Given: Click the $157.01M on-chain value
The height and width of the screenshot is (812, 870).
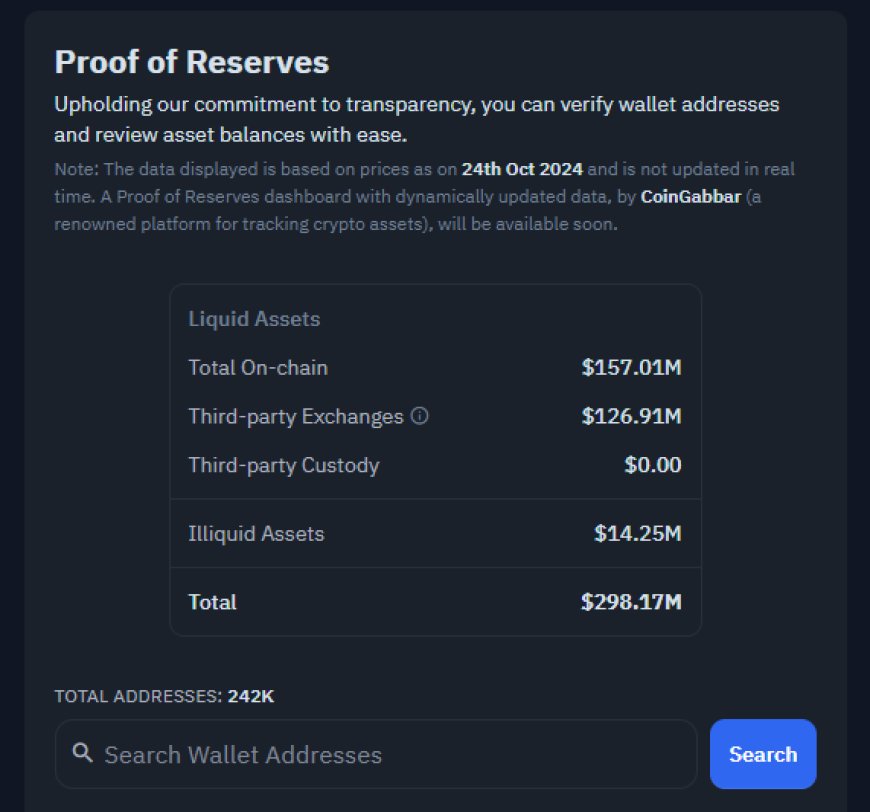Looking at the screenshot, I should pos(631,367).
